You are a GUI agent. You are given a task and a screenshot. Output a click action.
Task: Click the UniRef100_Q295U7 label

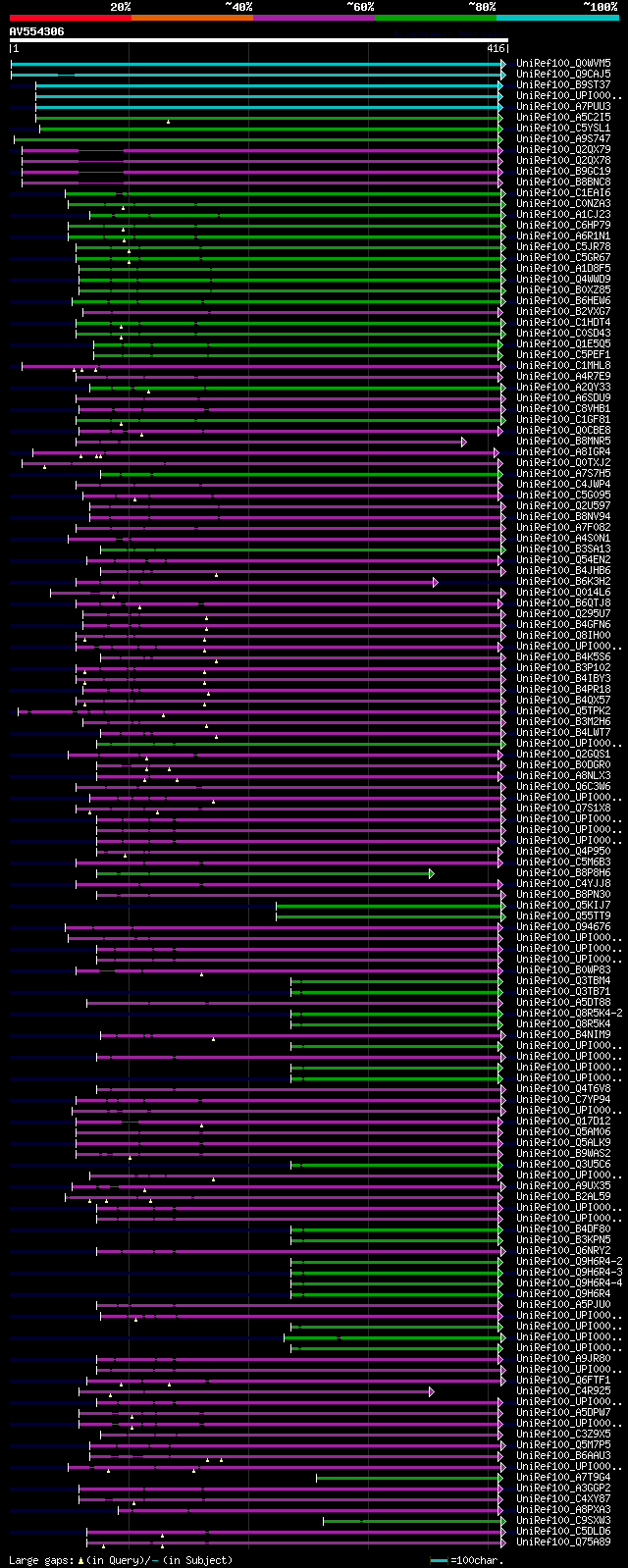[x=563, y=613]
